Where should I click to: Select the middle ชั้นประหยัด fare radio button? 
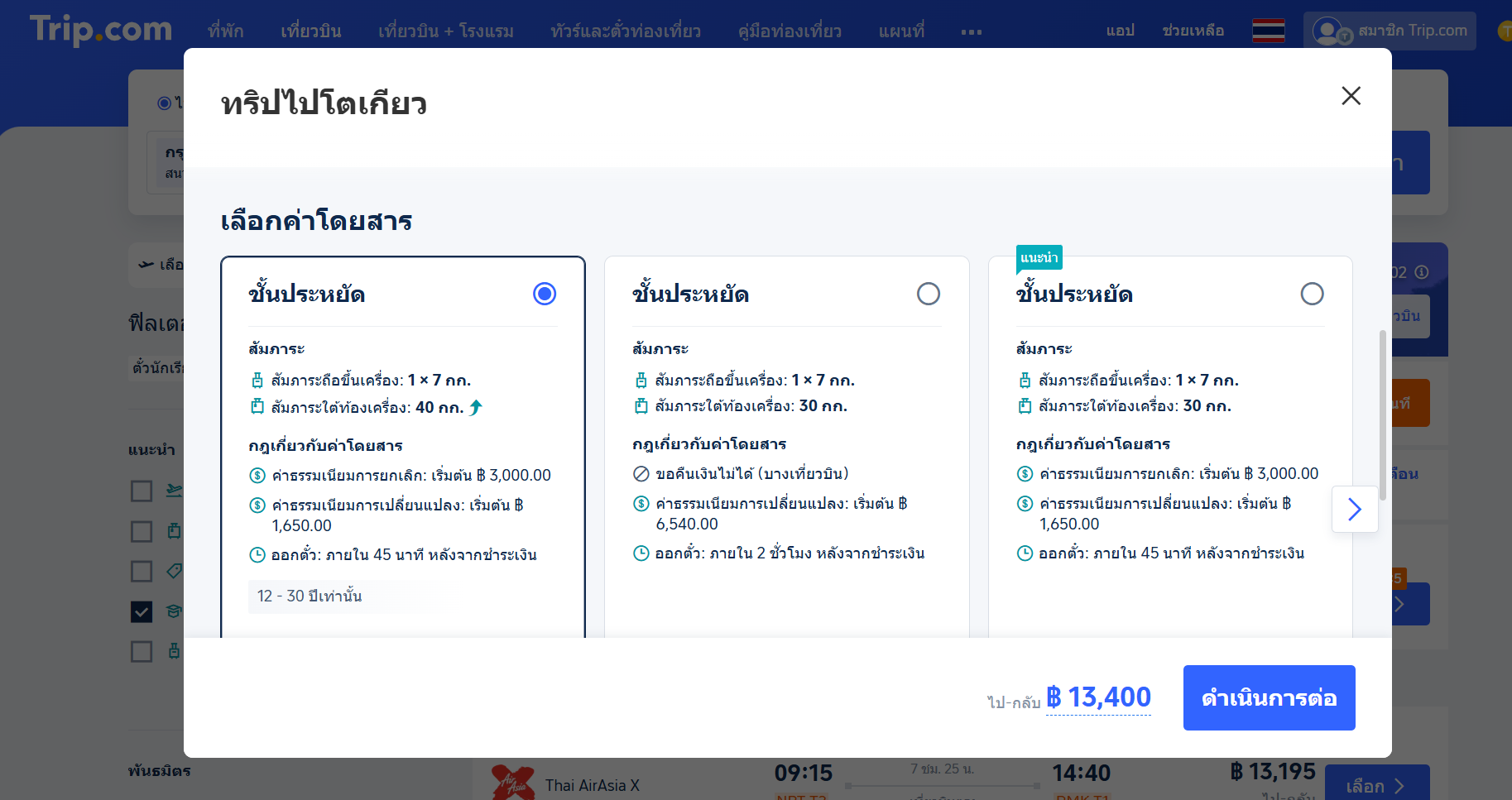coord(929,294)
